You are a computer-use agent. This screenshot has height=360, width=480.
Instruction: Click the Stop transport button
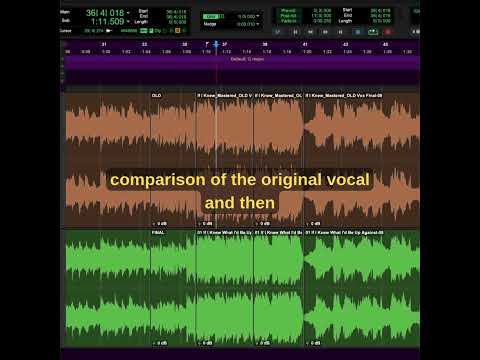point(358,32)
